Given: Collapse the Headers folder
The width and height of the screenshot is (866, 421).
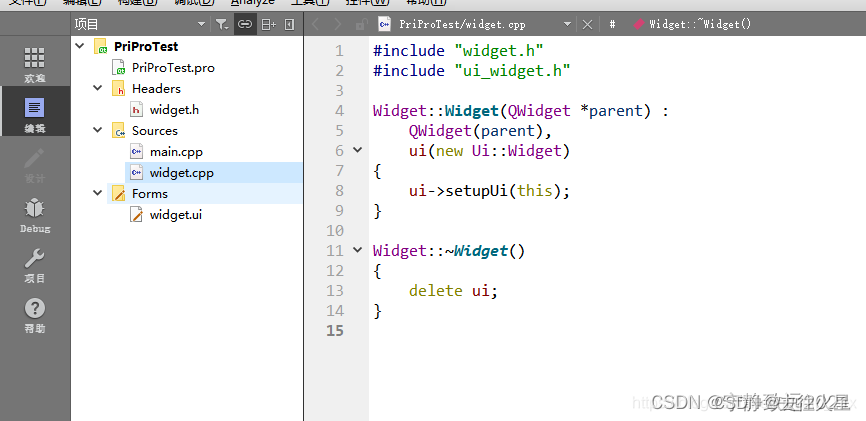Looking at the screenshot, I should tap(98, 88).
